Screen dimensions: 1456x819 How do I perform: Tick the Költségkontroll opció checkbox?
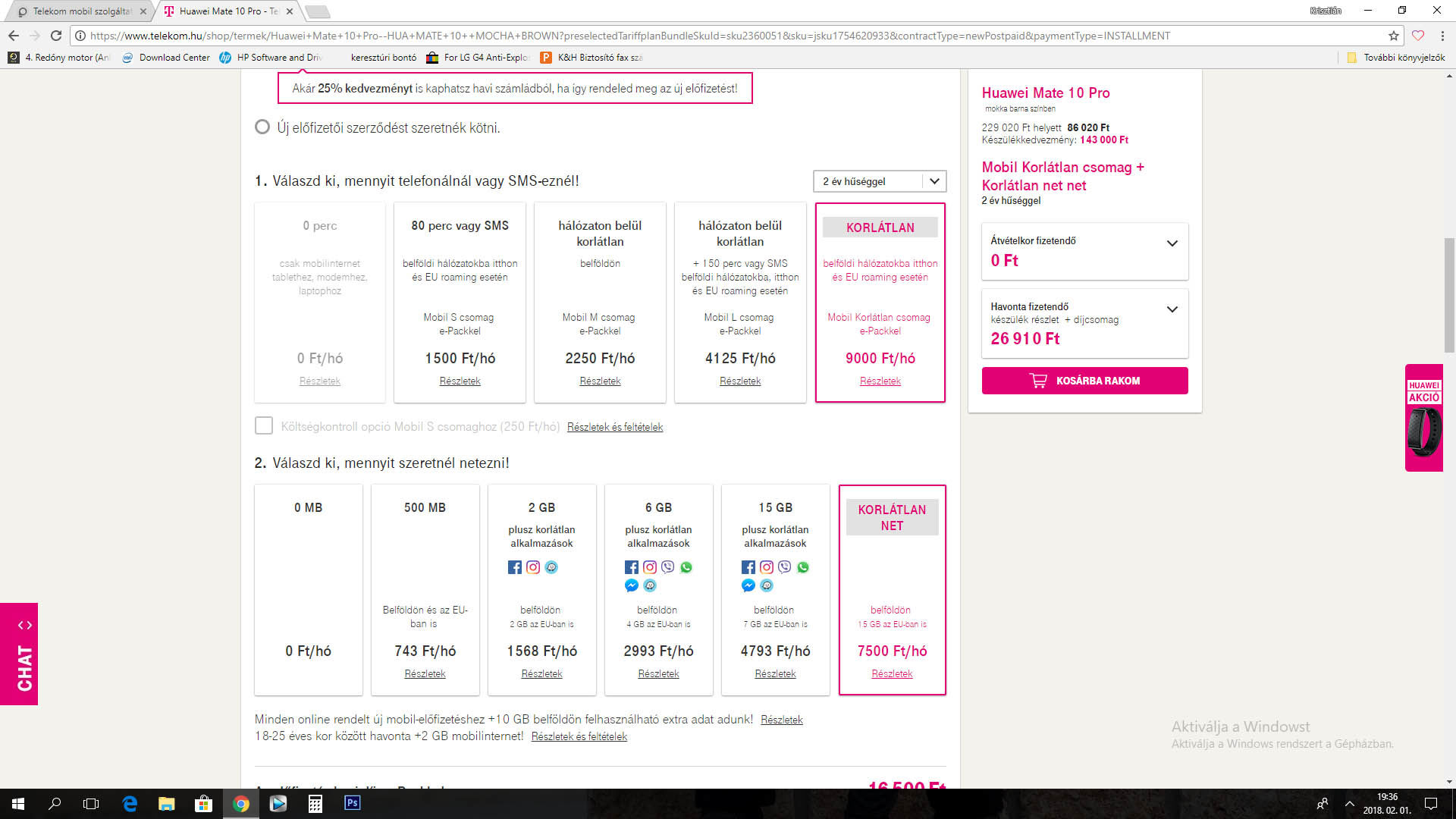pos(264,425)
